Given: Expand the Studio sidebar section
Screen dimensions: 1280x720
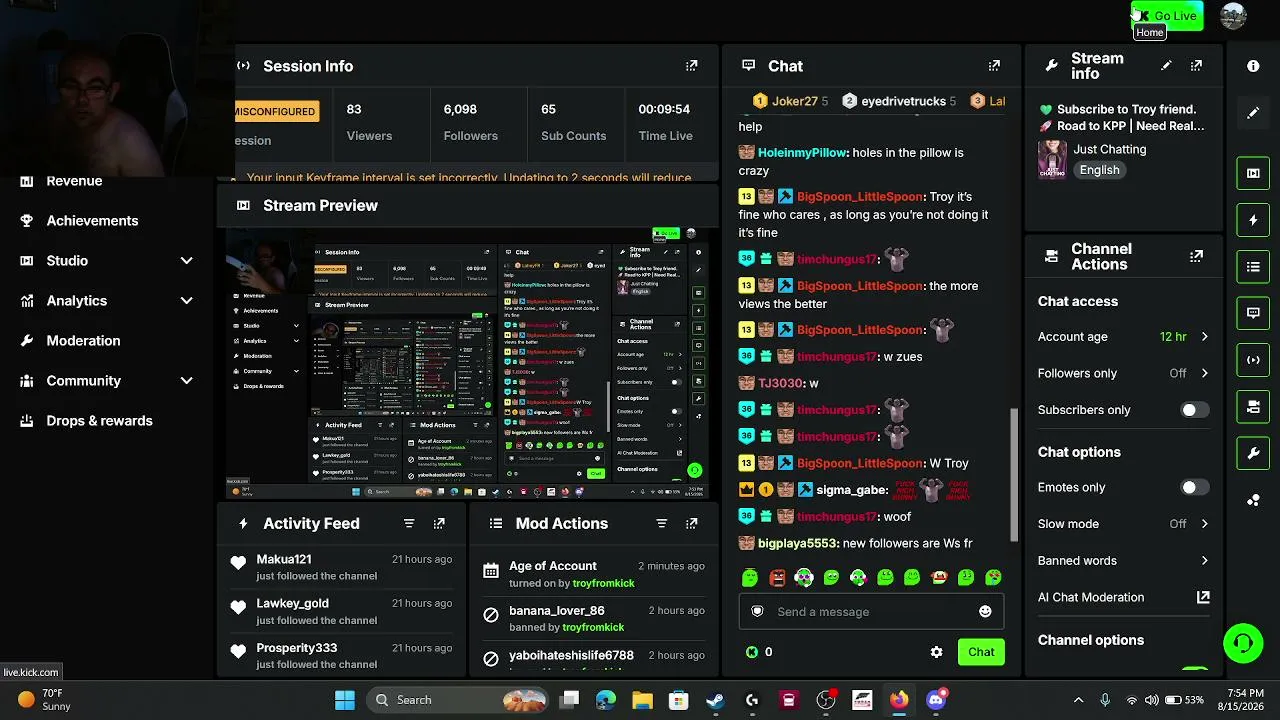Looking at the screenshot, I should tap(186, 261).
